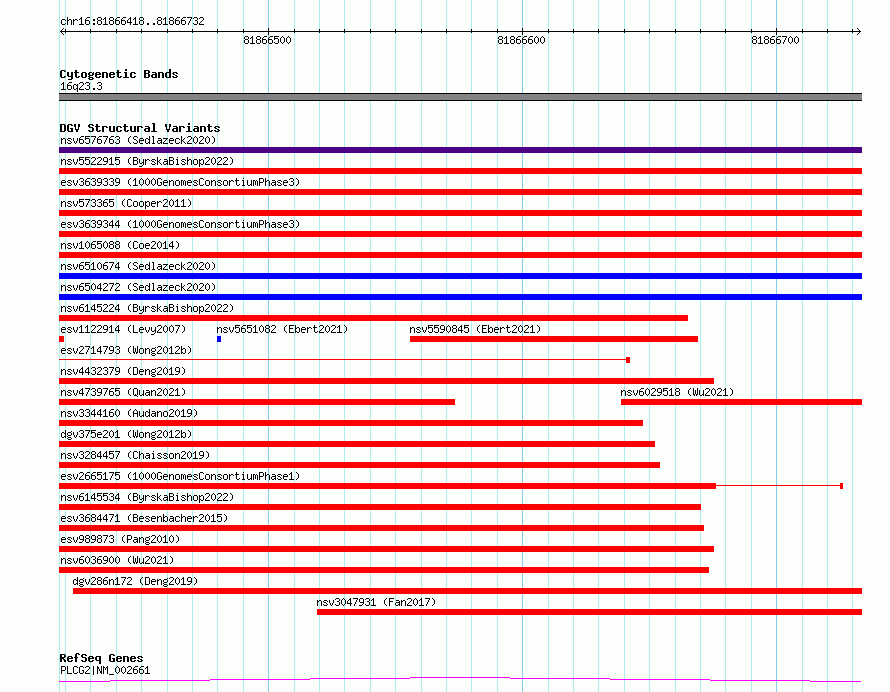890x692 pixels.
Task: Click the Cytogenetic Bands track heading
Action: click(x=119, y=74)
